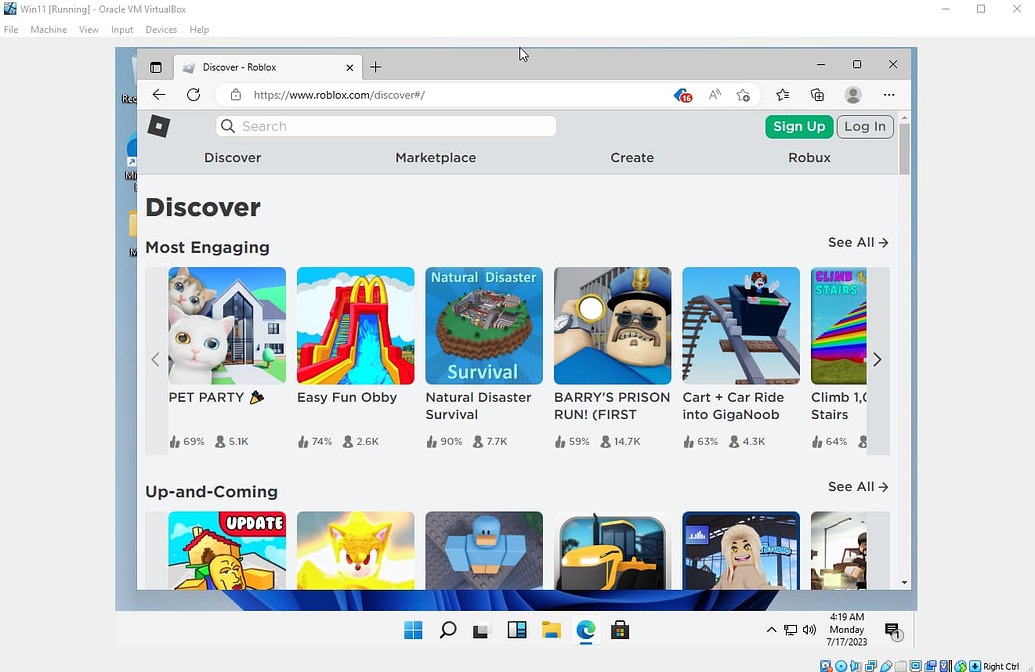
Task: Switch to the Marketplace tab
Action: click(435, 157)
